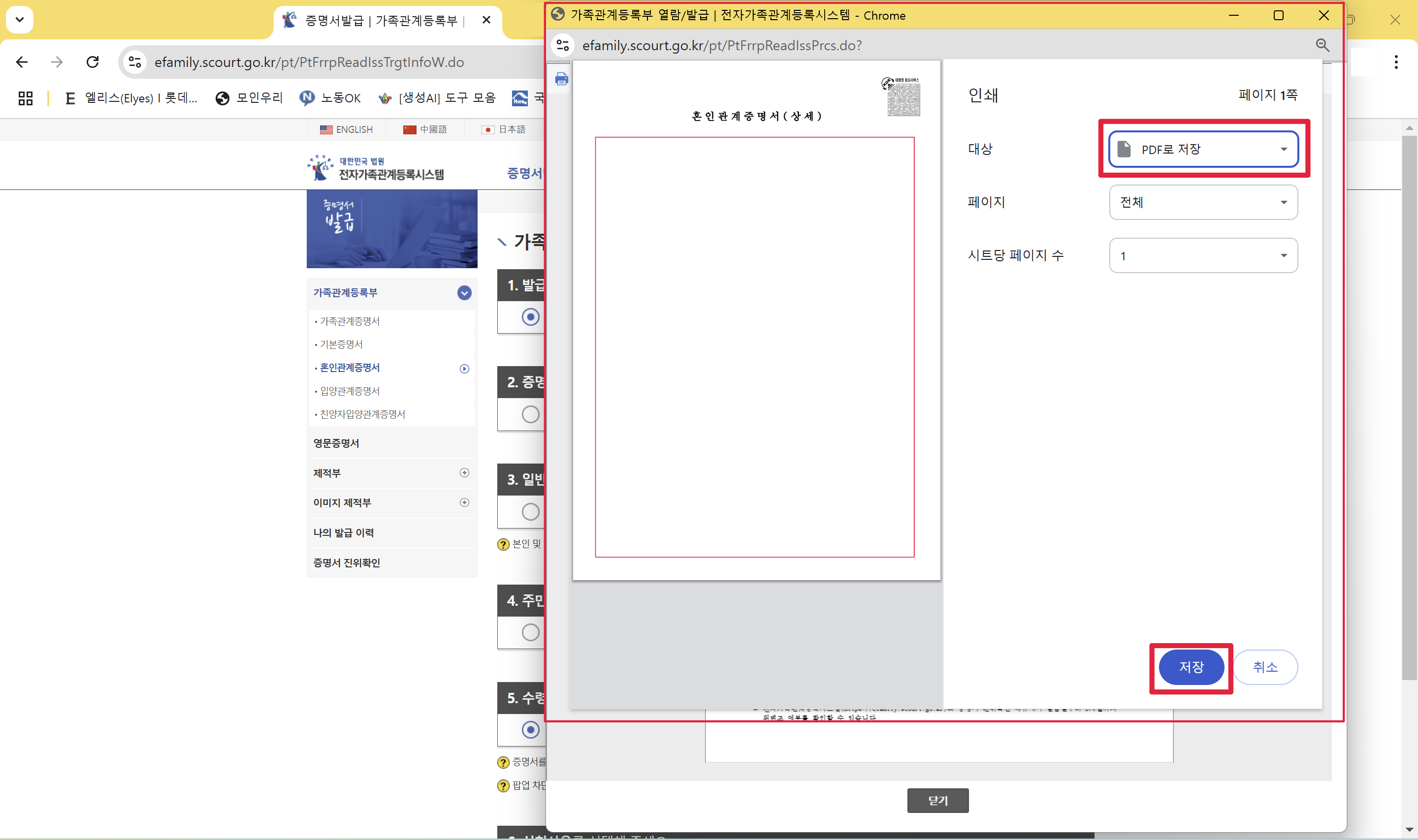Screen dimensions: 1418x840
Task: Open 가족관계증명서 in the sidebar
Action: 350,321
